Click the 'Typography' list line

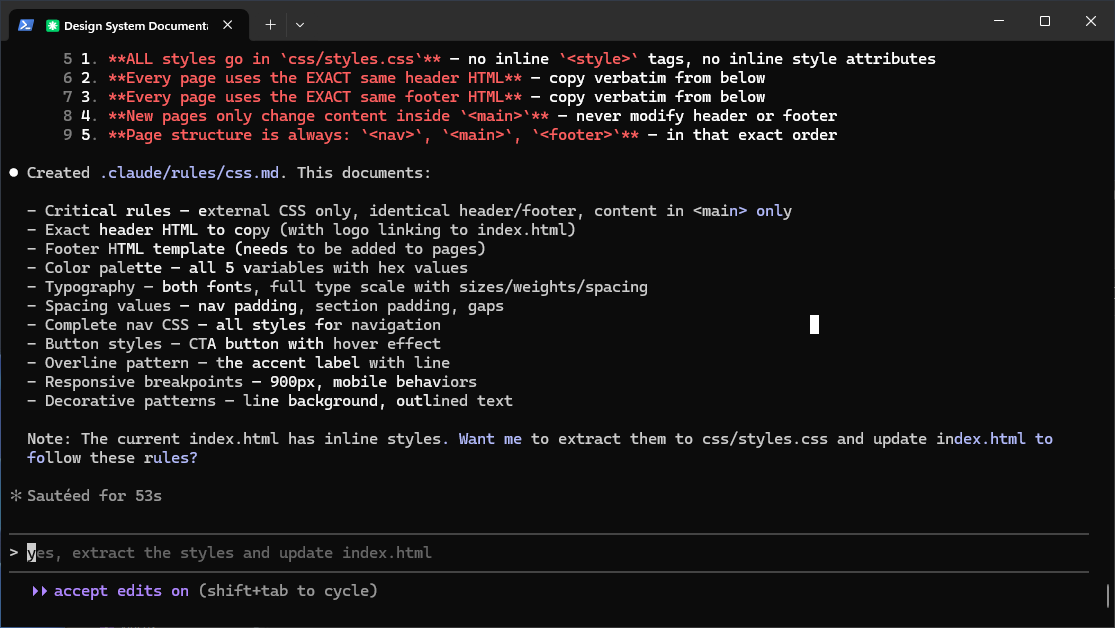coord(337,287)
